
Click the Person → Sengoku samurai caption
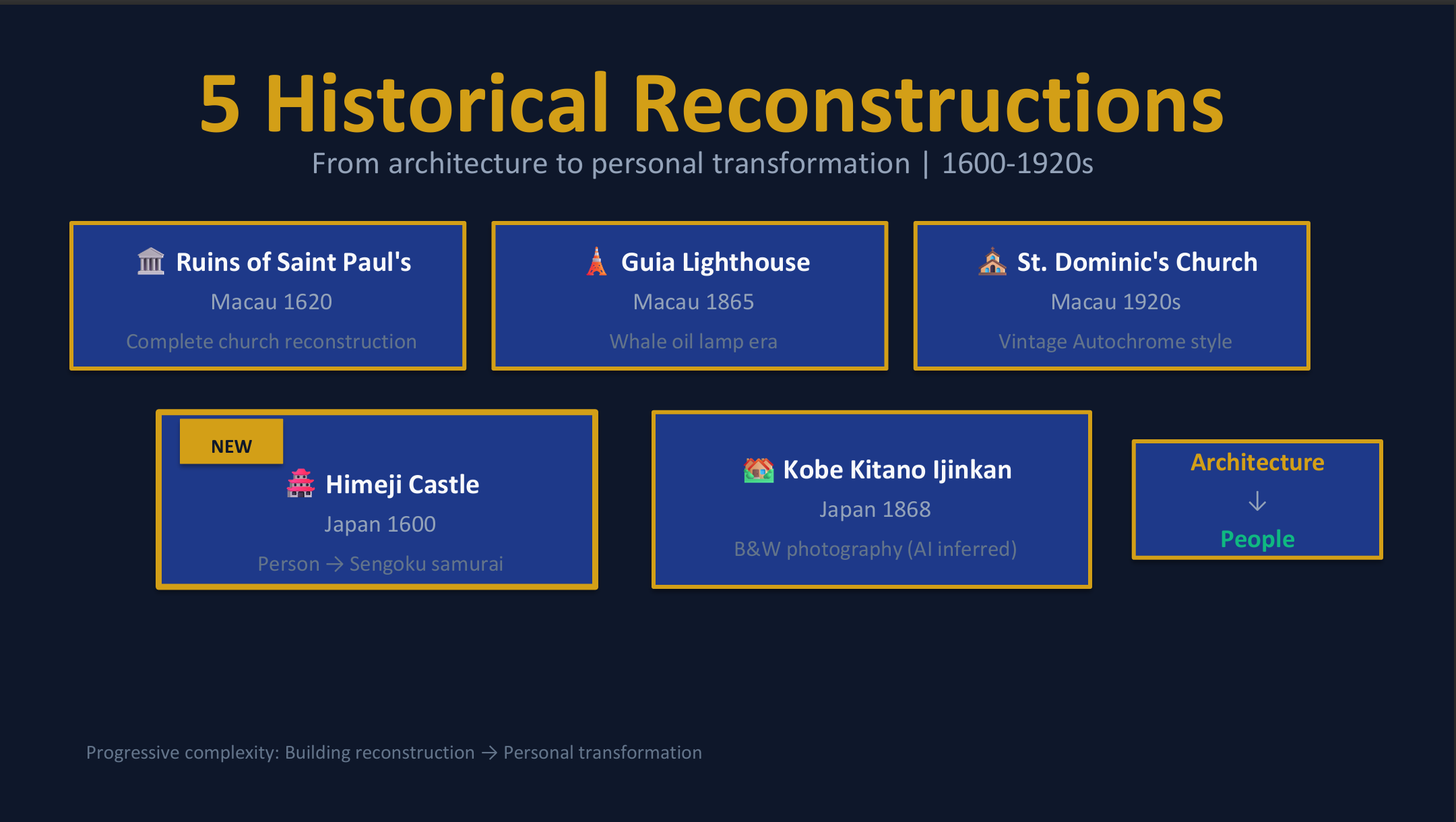tap(380, 564)
